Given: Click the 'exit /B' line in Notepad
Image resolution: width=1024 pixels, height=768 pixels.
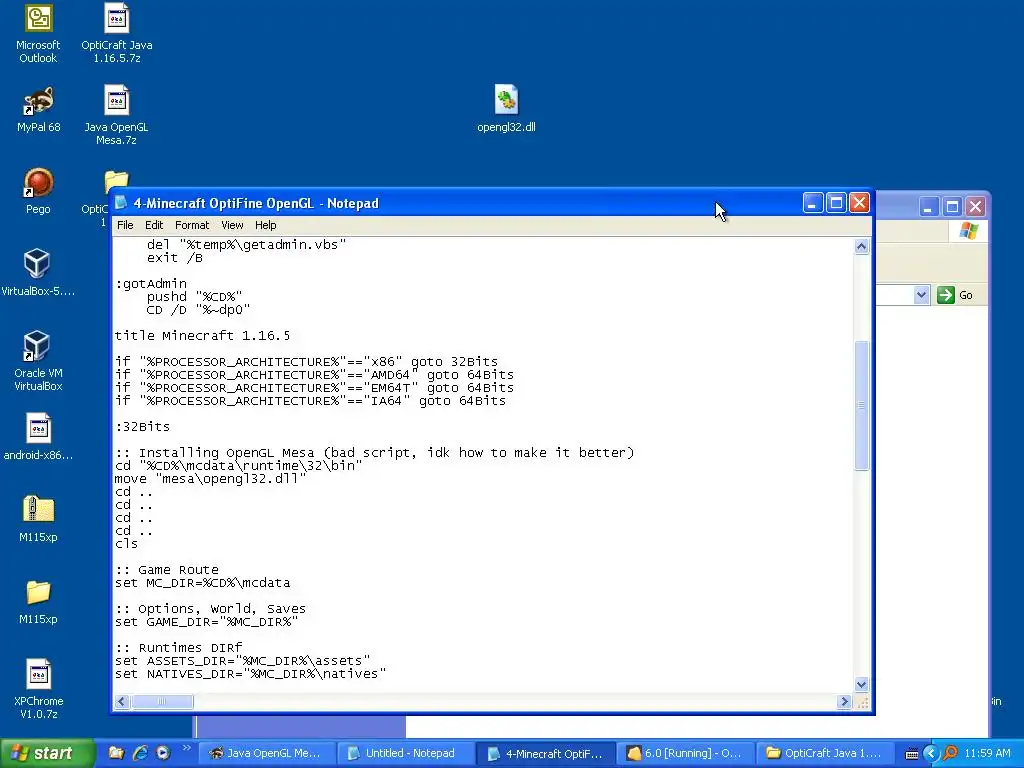Looking at the screenshot, I should point(175,258).
